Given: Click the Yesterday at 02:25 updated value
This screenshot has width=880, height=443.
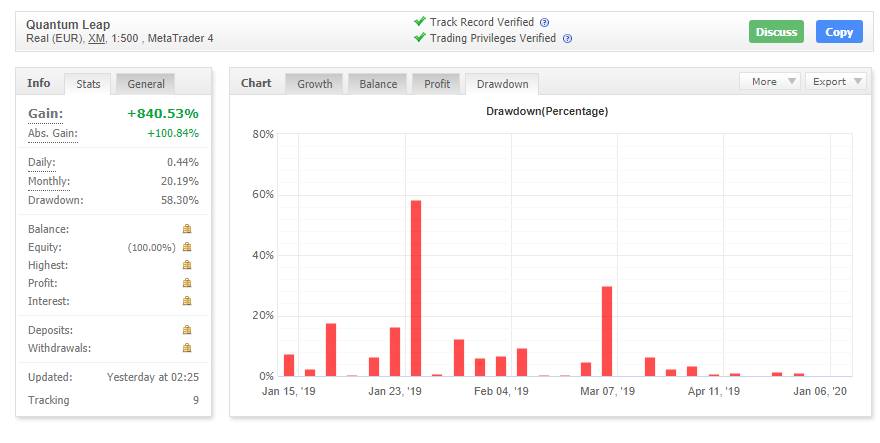Looking at the screenshot, I should [153, 377].
